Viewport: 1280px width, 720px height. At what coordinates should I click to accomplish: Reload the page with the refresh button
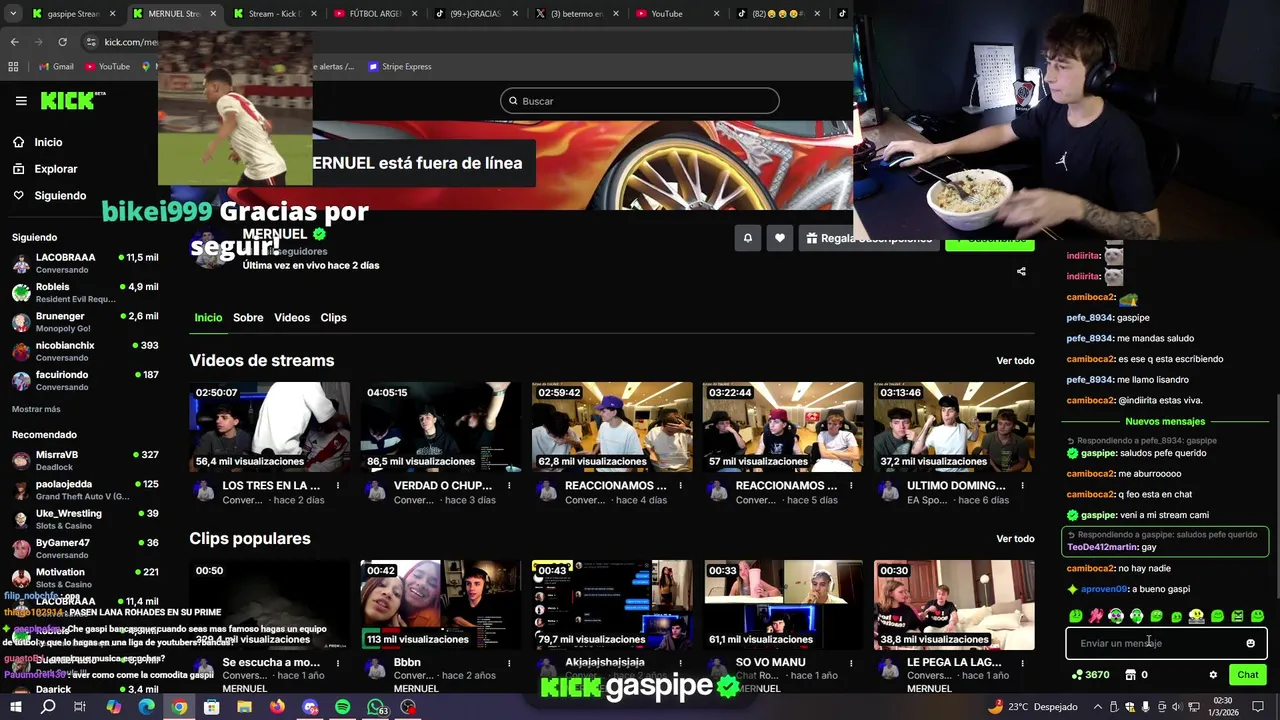coord(62,42)
